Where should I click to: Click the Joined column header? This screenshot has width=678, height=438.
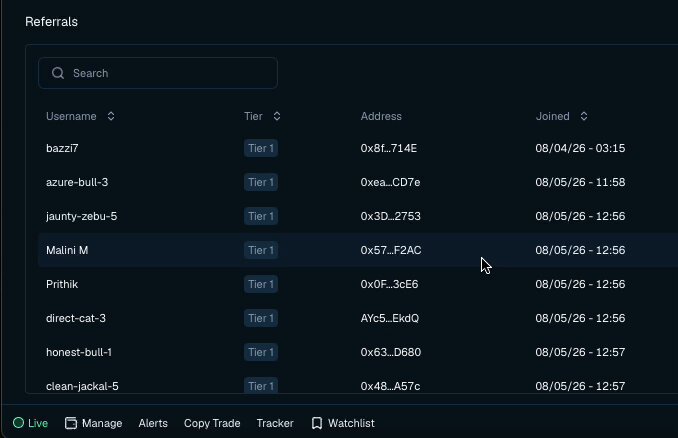coord(553,116)
